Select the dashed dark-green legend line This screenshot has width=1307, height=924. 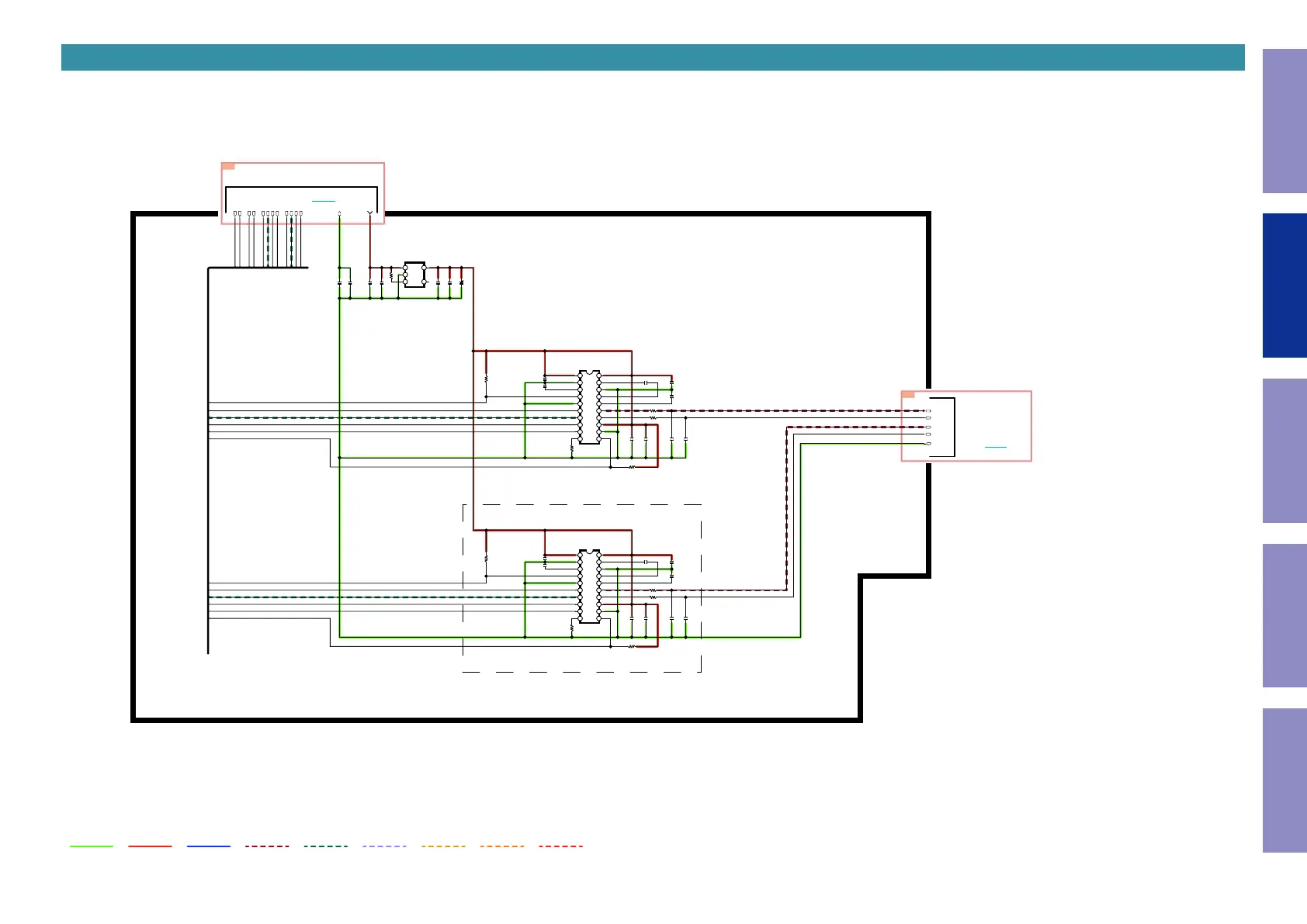click(x=326, y=846)
